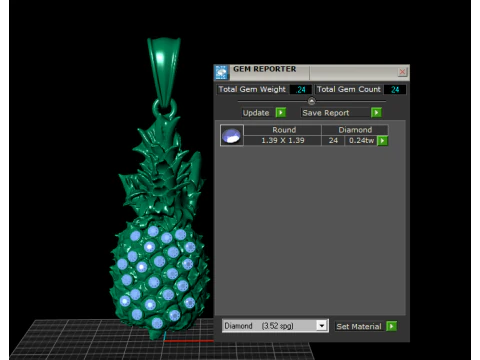Click the green Save Report arrow
The image size is (480, 360).
click(x=376, y=113)
